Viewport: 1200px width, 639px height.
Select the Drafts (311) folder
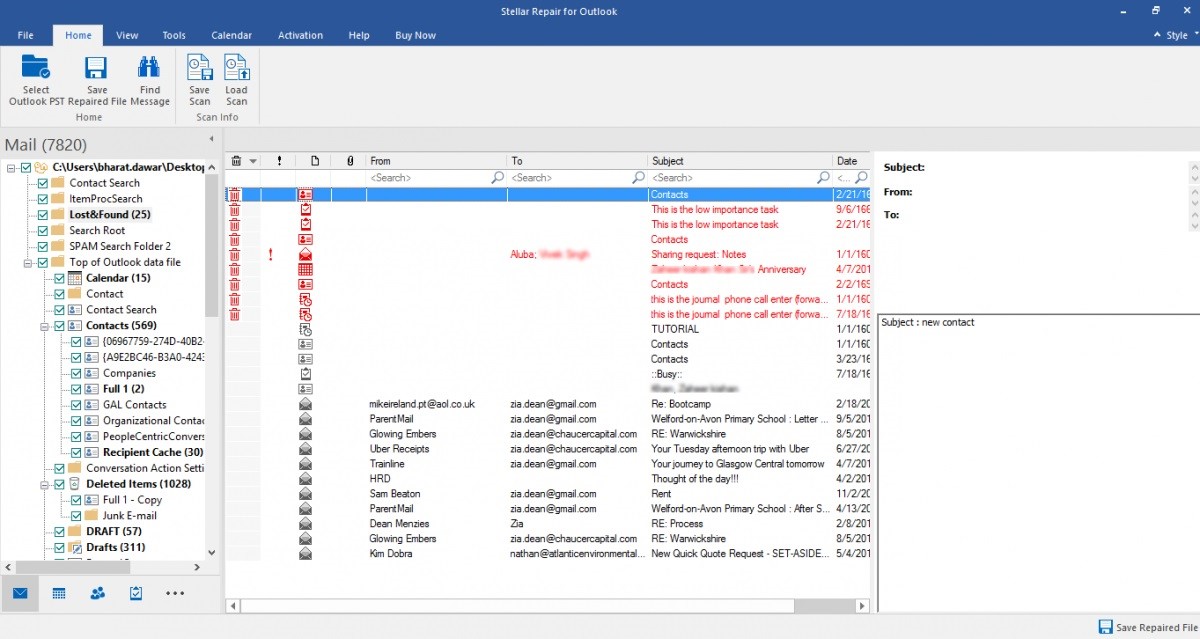(x=115, y=548)
